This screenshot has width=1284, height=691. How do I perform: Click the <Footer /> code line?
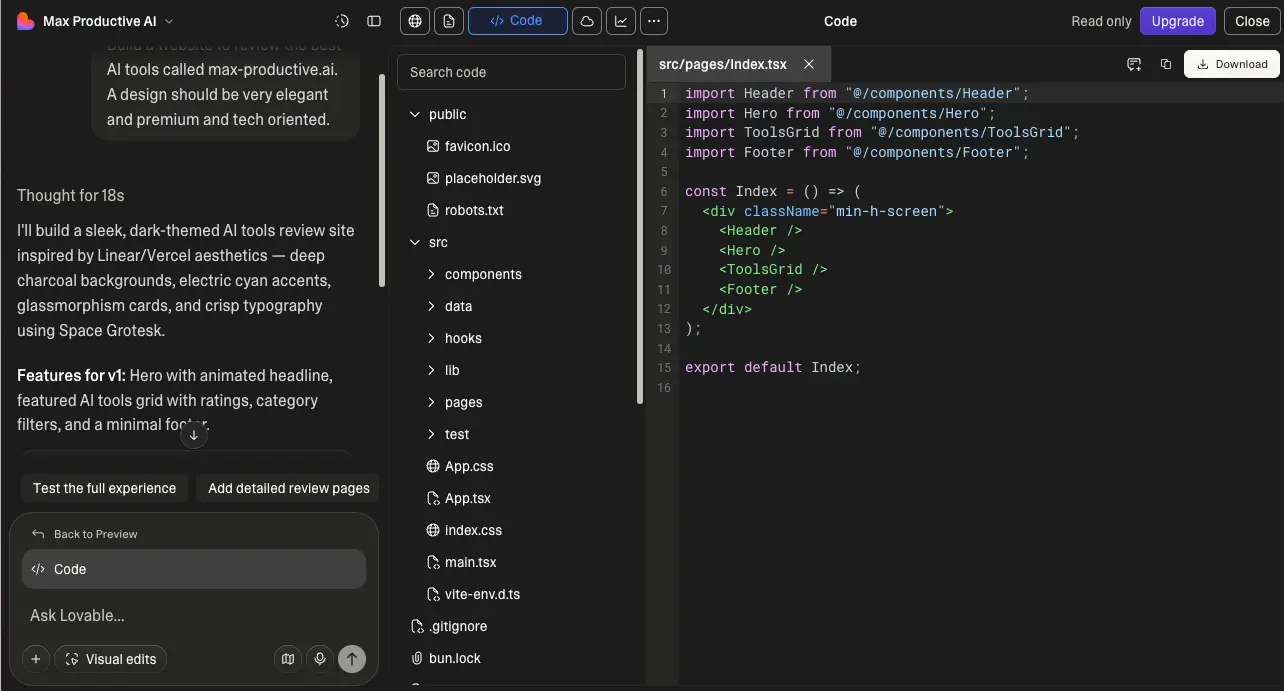pyautogui.click(x=760, y=289)
